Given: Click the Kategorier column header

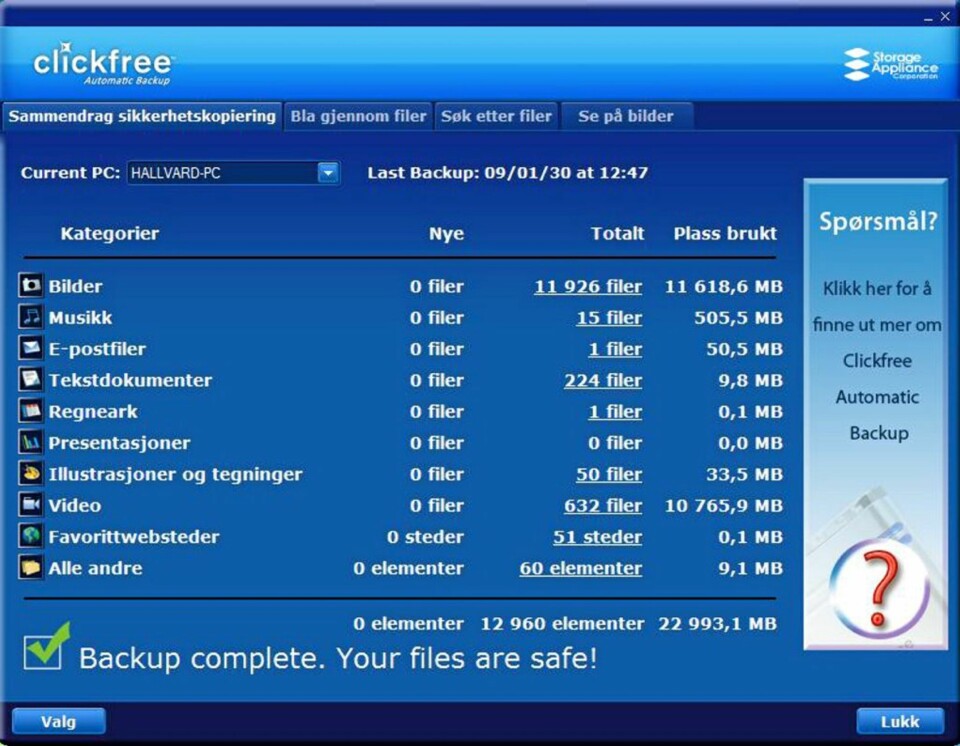Looking at the screenshot, I should pyautogui.click(x=110, y=233).
